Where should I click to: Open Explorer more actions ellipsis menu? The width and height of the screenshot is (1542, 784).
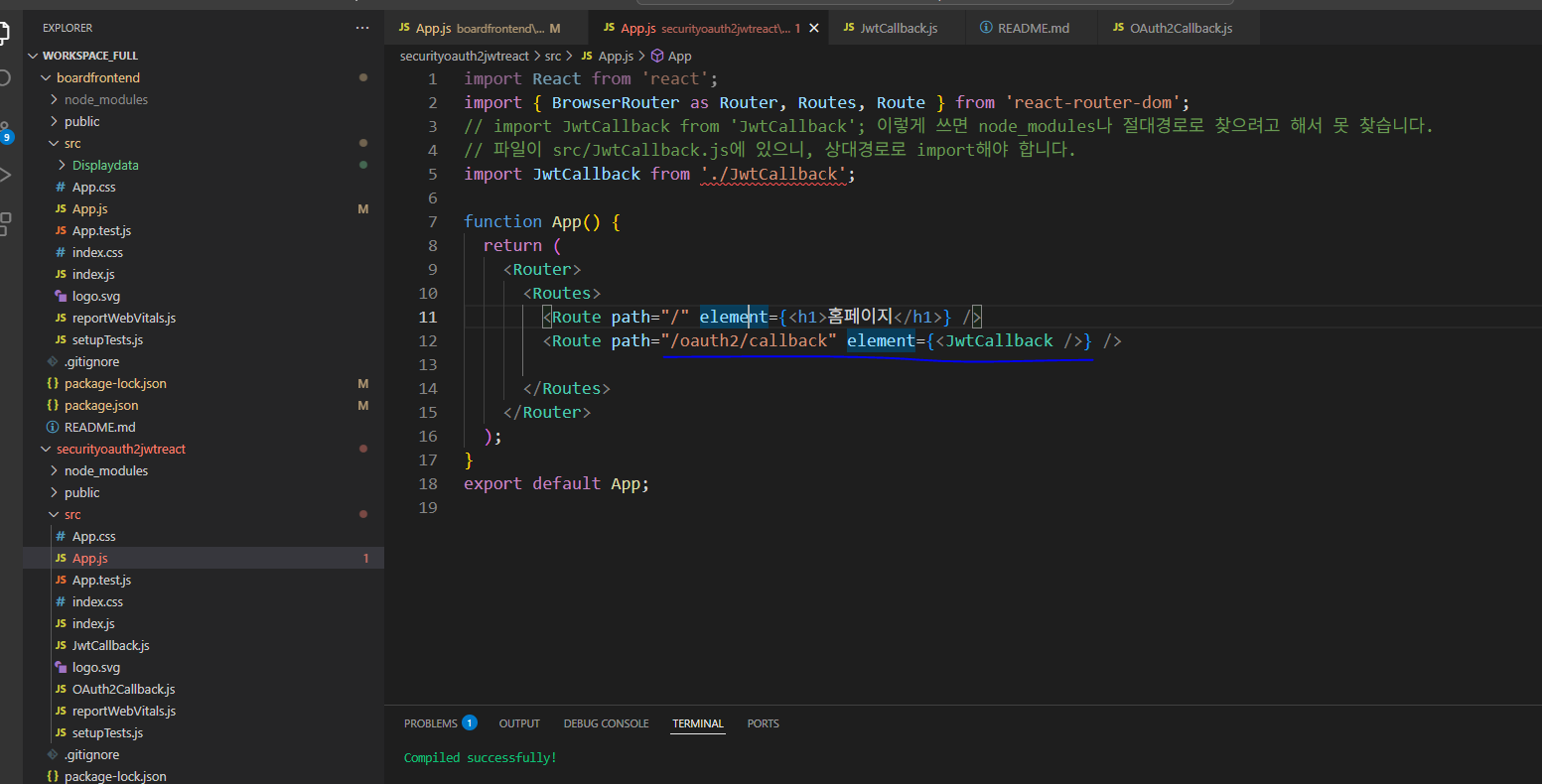click(362, 28)
